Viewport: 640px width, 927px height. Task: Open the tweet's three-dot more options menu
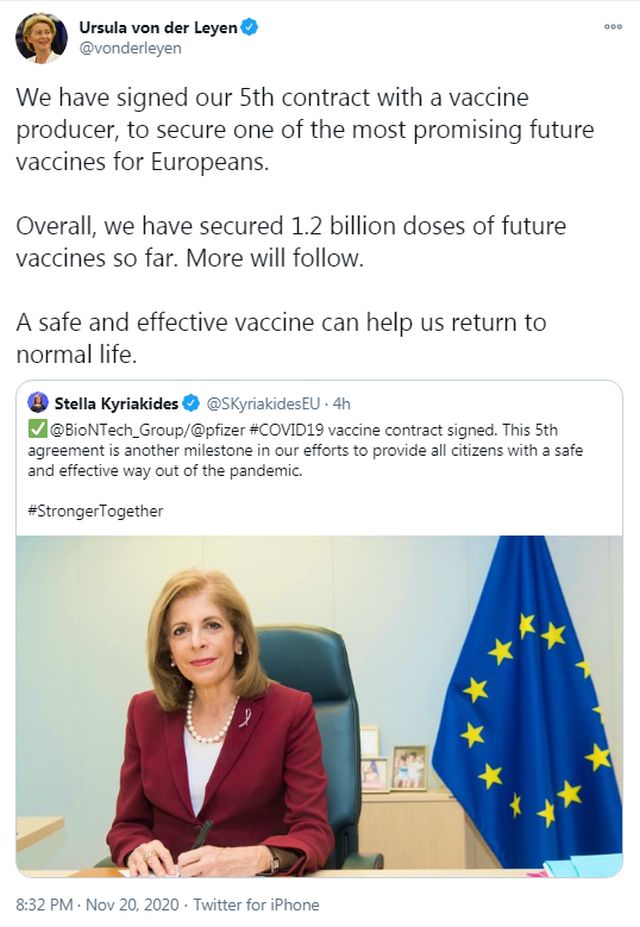click(612, 27)
